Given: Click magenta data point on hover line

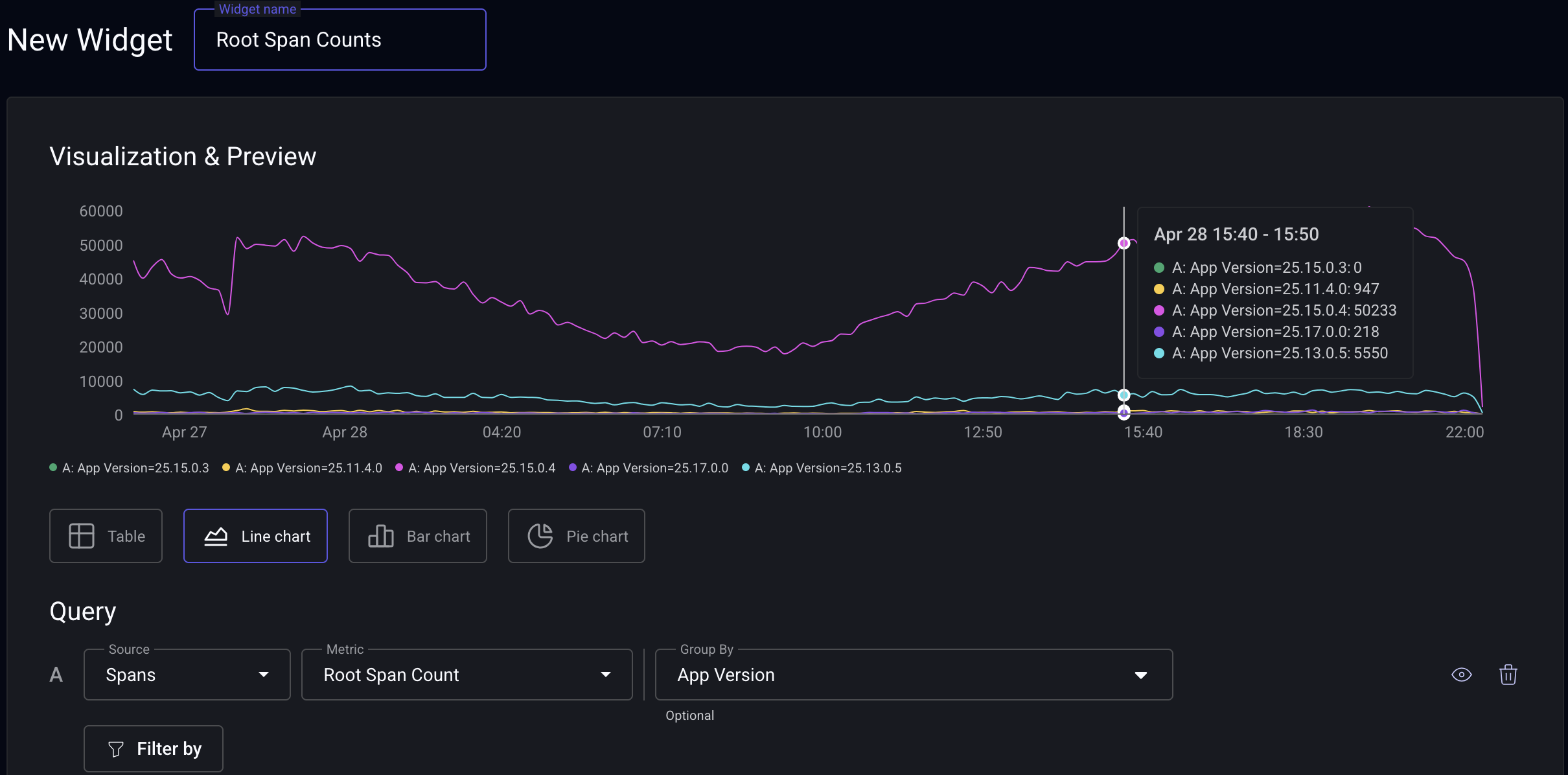Looking at the screenshot, I should pyautogui.click(x=1124, y=243).
